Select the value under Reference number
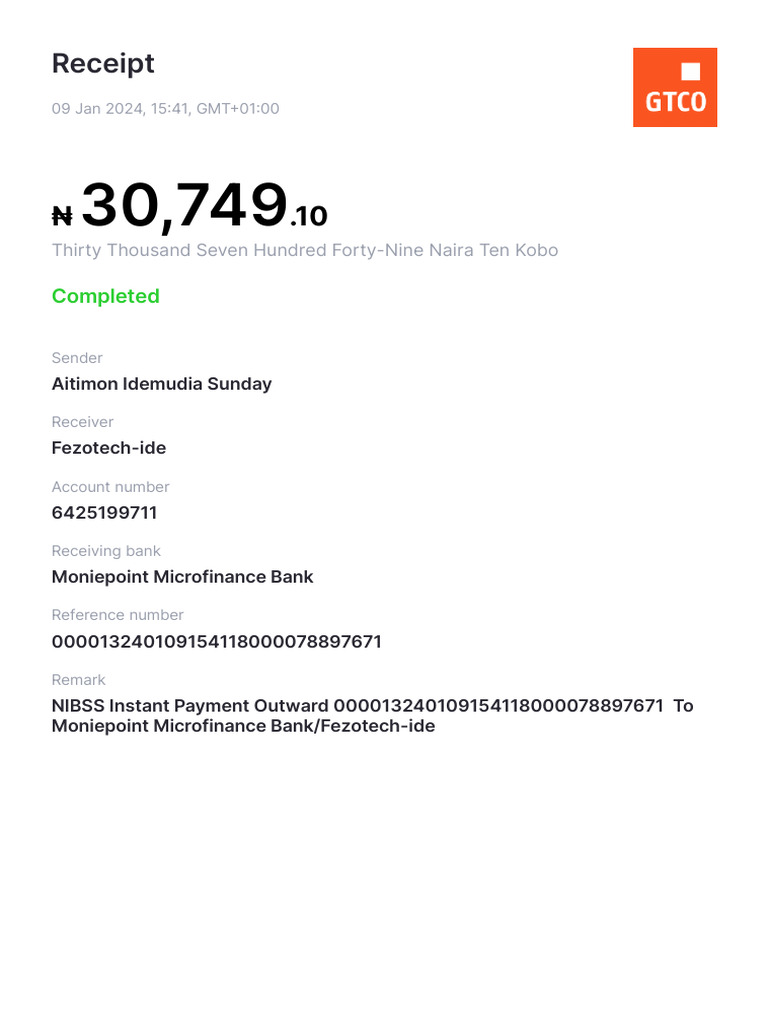Viewport: 768px width, 1024px height. coord(216,641)
